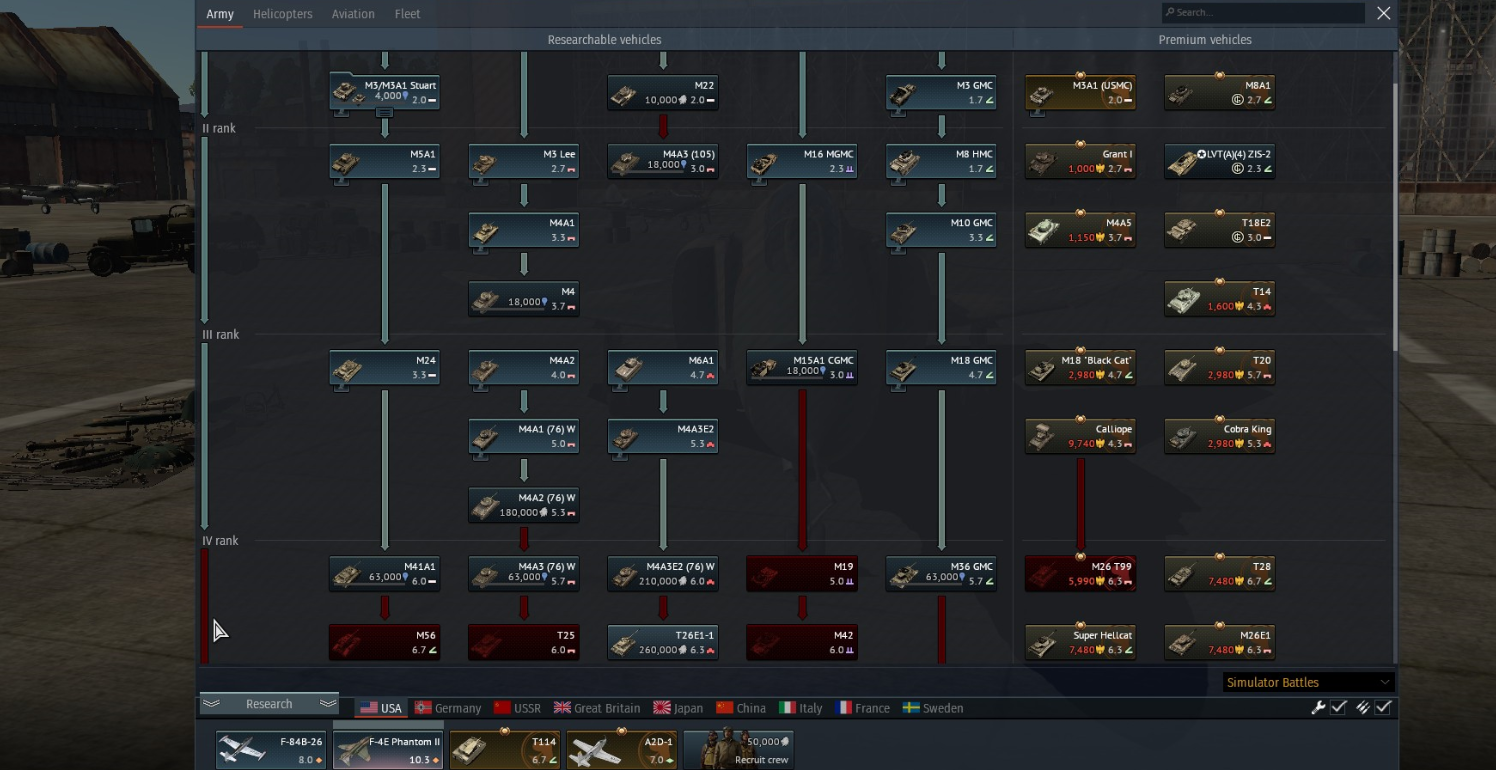
Task: Select the M4A3 (105) tank card
Action: point(662,162)
